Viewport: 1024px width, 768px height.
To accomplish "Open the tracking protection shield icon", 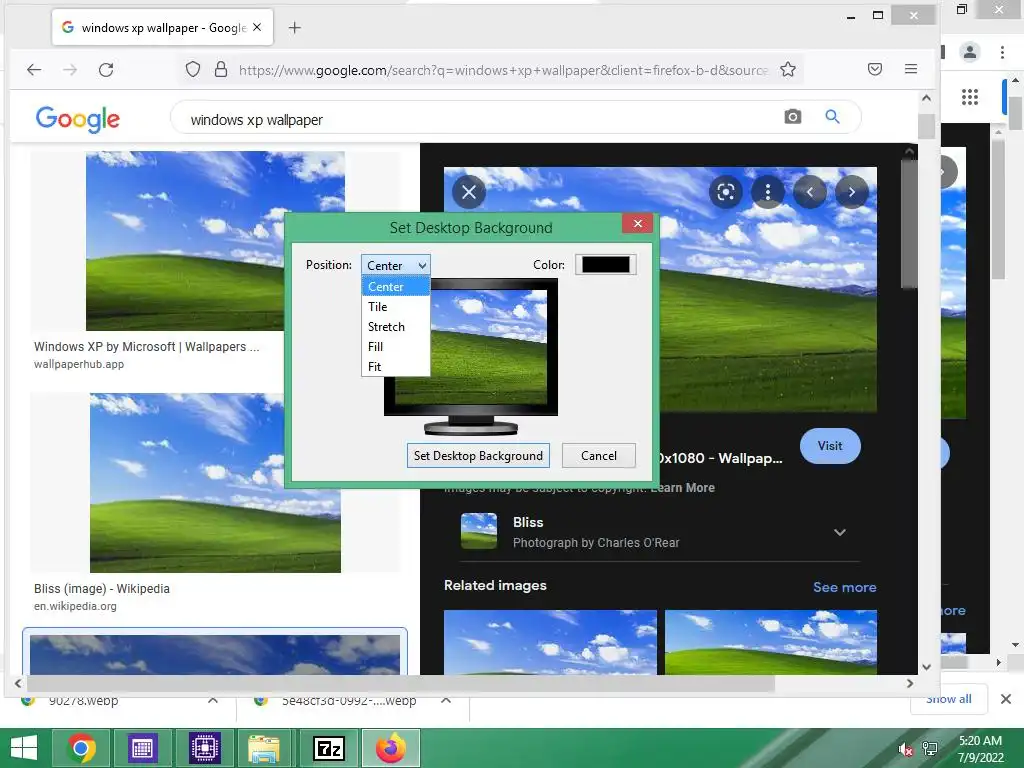I will [193, 69].
